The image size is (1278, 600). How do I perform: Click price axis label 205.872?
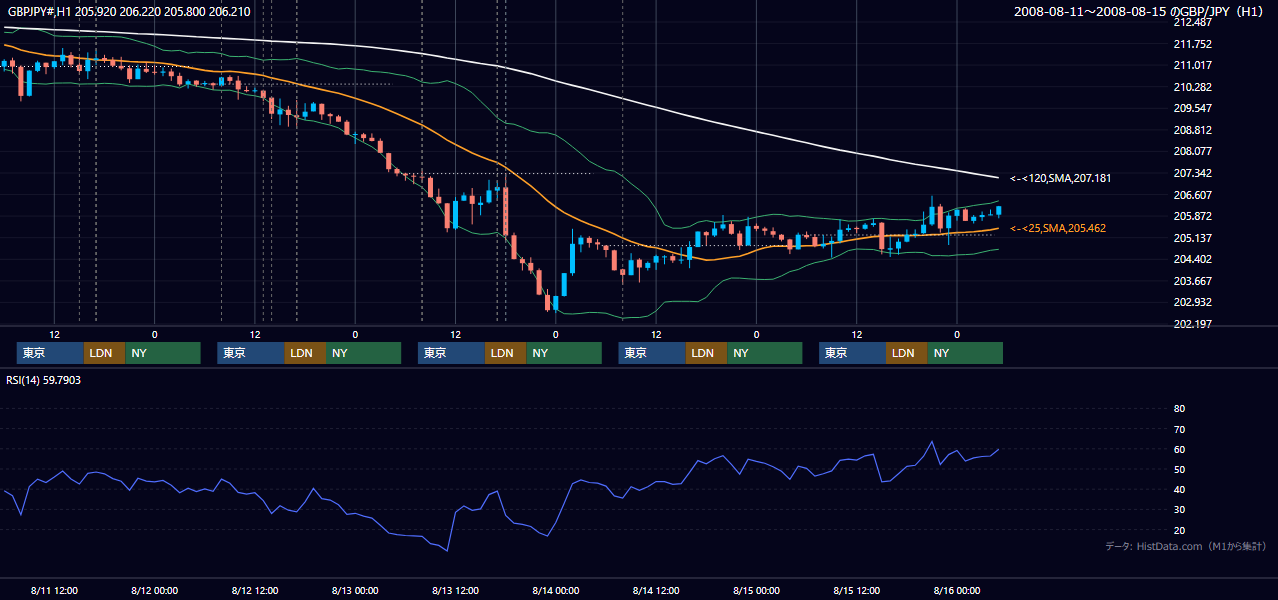pos(1193,216)
